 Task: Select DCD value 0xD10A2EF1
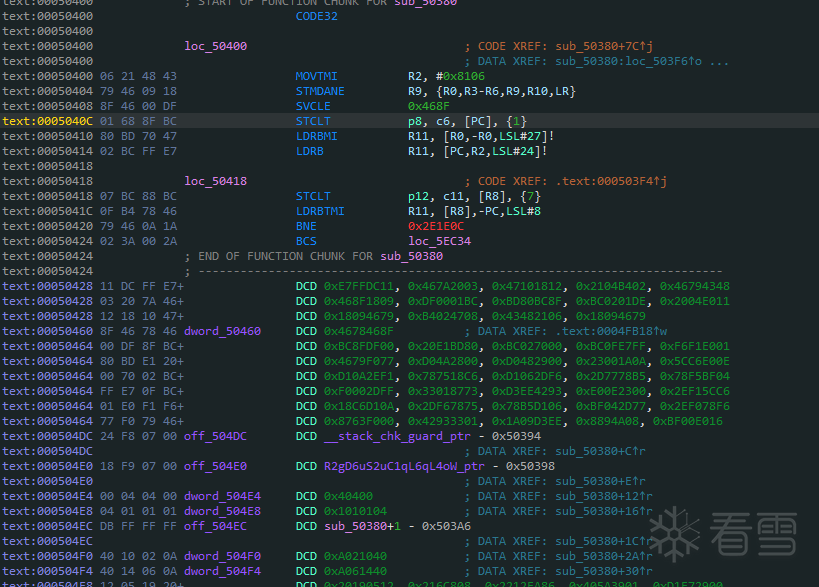[359, 377]
